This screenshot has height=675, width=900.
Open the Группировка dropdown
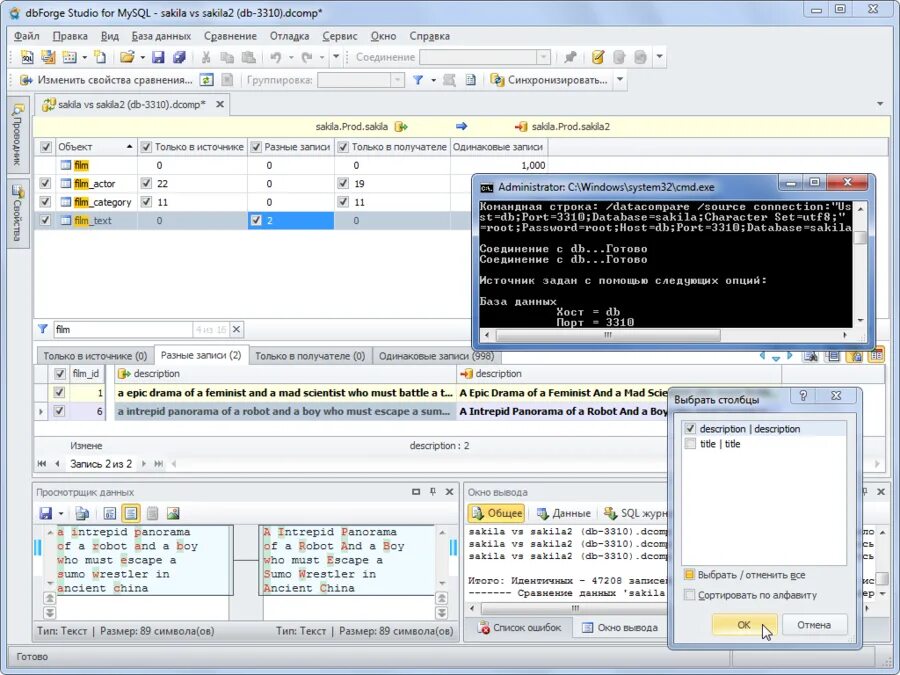pyautogui.click(x=397, y=80)
